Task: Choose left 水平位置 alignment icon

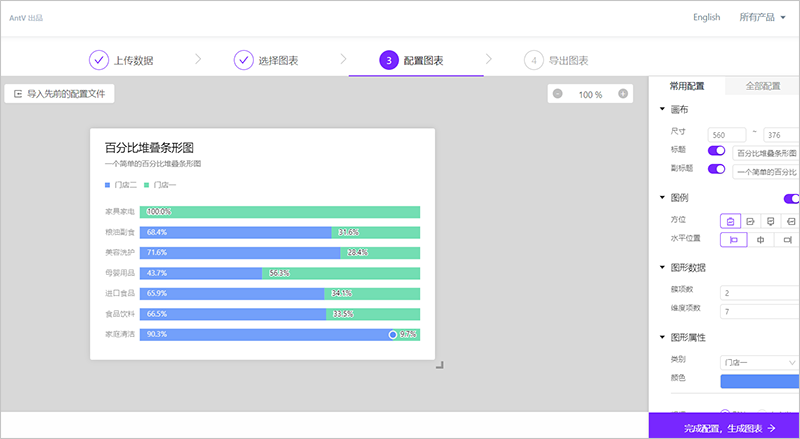Action: click(x=733, y=240)
